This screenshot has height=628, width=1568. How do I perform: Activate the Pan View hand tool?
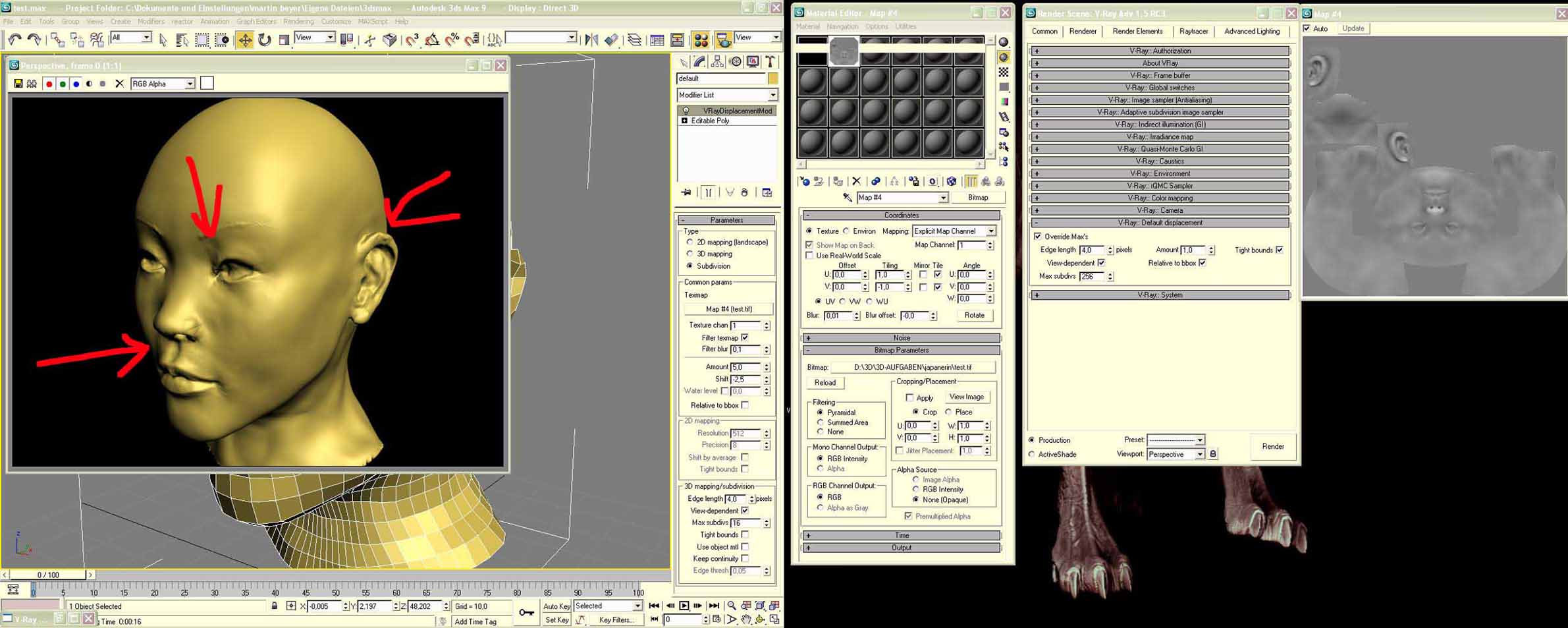[745, 619]
